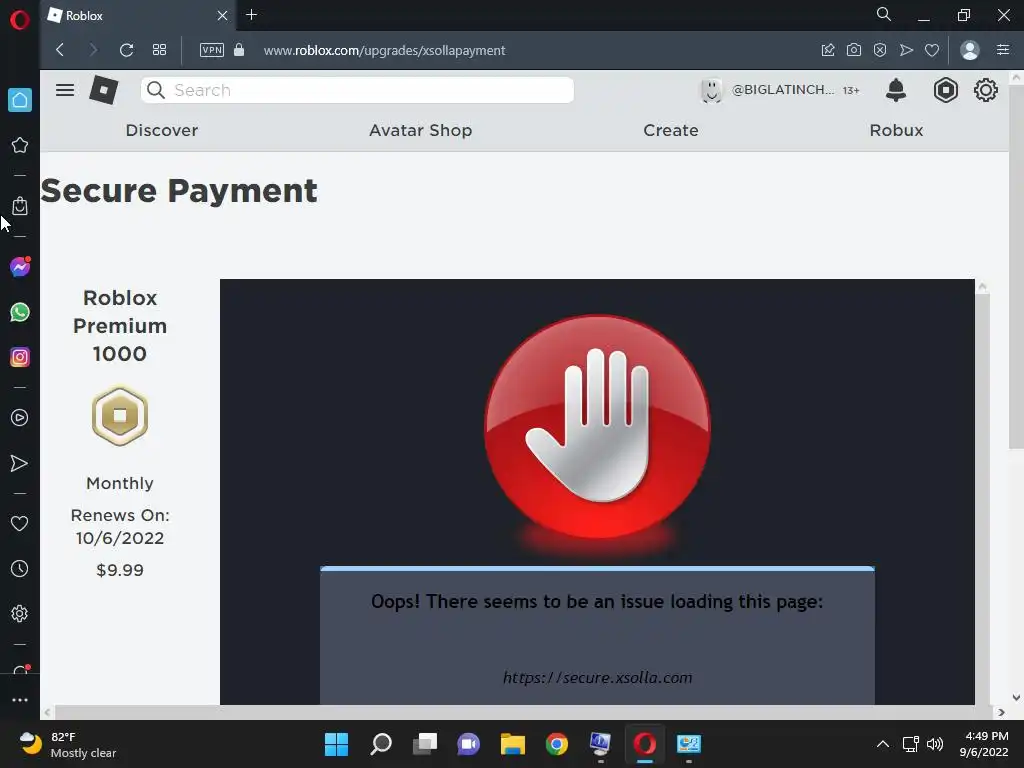Click the Premium Robux coin image

click(120, 415)
